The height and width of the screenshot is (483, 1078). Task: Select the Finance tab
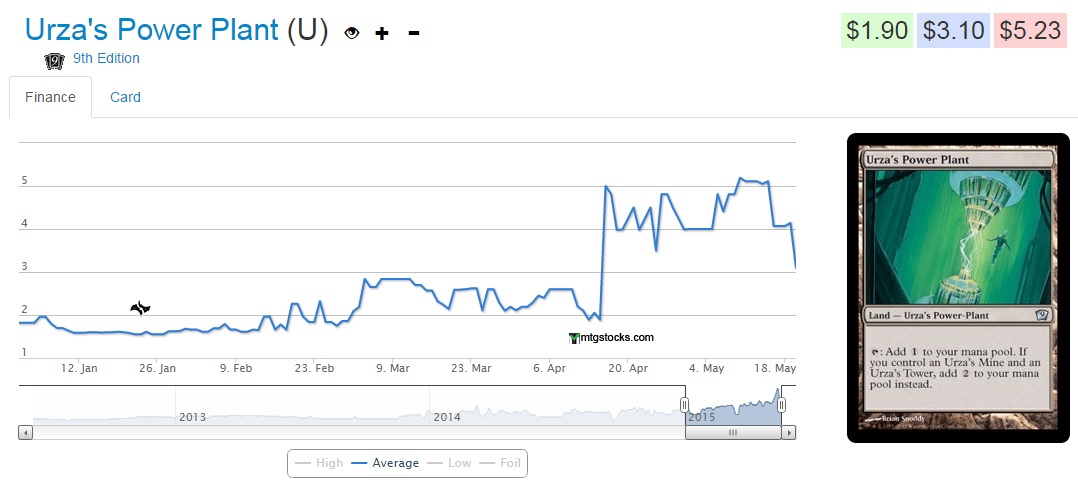(50, 97)
